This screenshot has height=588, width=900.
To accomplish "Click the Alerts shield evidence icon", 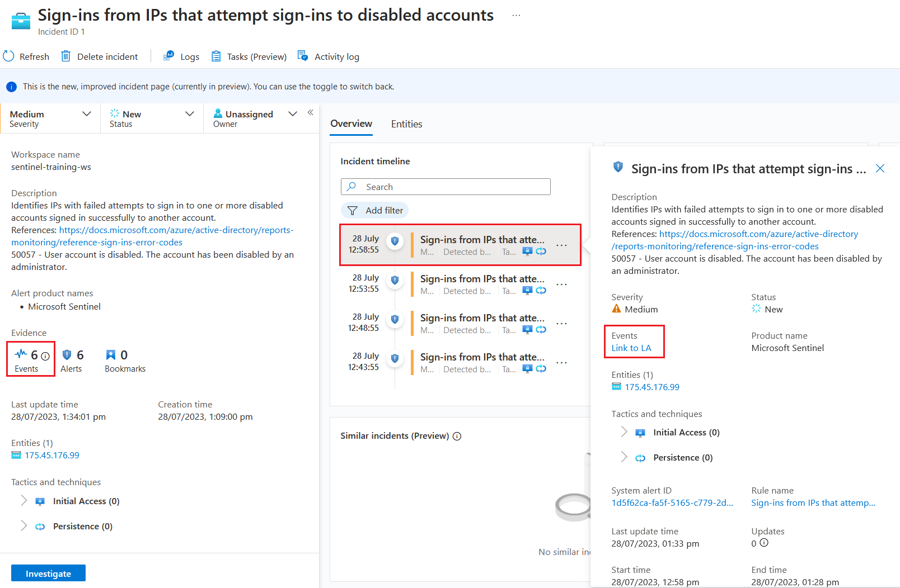I will 67,355.
